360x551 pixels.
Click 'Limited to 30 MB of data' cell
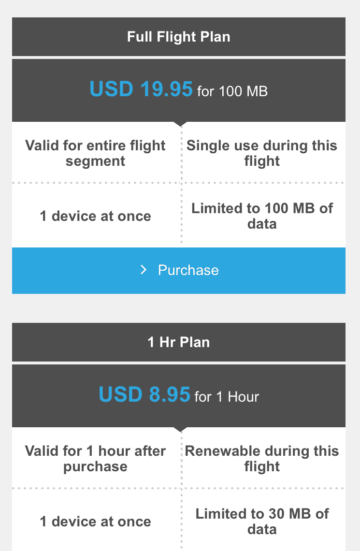pos(262,521)
